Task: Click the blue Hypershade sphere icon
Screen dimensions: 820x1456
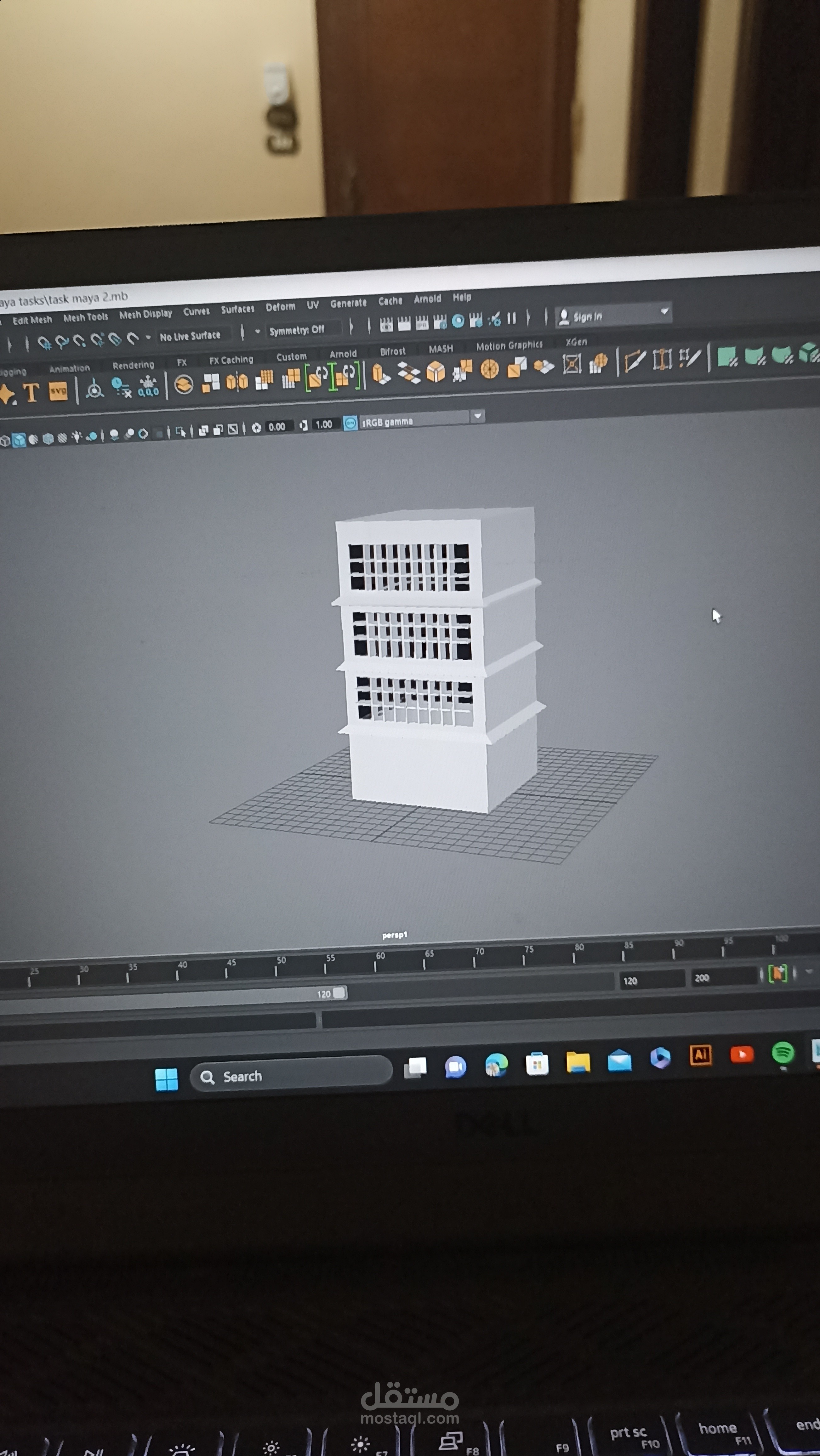Action: pyautogui.click(x=458, y=321)
